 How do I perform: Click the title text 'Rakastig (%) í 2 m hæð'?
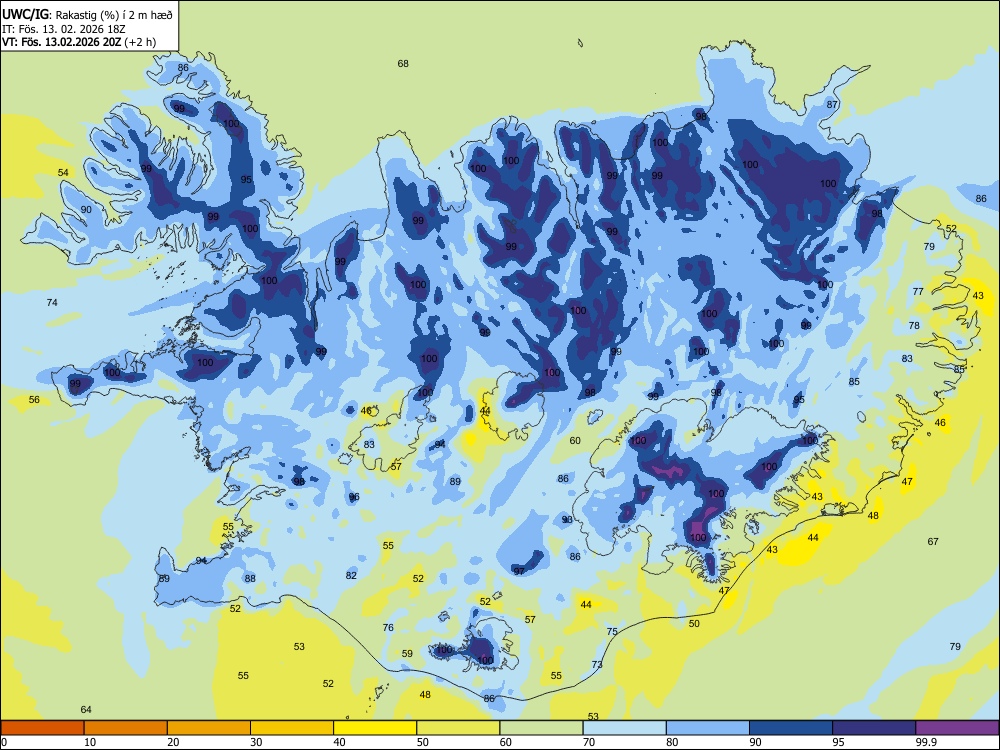coord(115,15)
